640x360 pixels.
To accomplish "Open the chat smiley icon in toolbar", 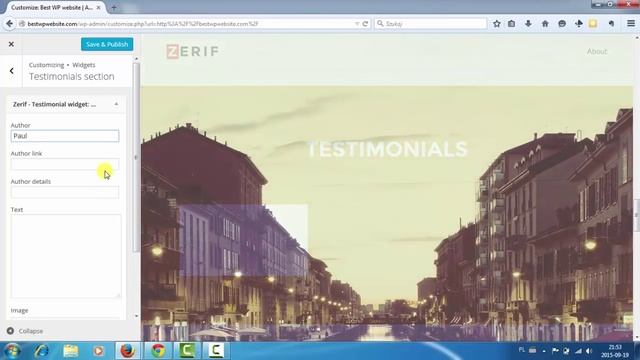I will click(562, 24).
